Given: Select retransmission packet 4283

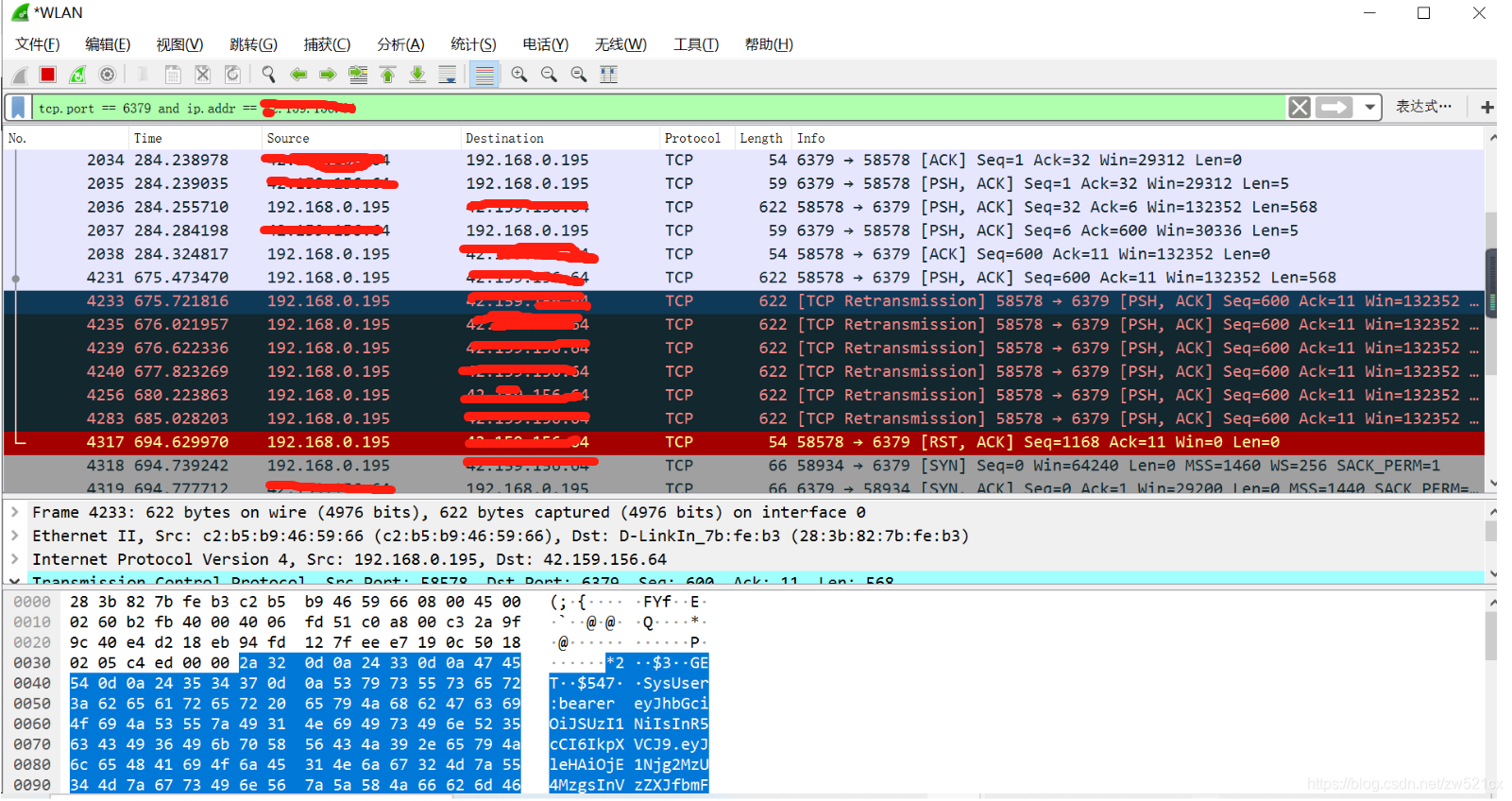Looking at the screenshot, I should point(744,418).
